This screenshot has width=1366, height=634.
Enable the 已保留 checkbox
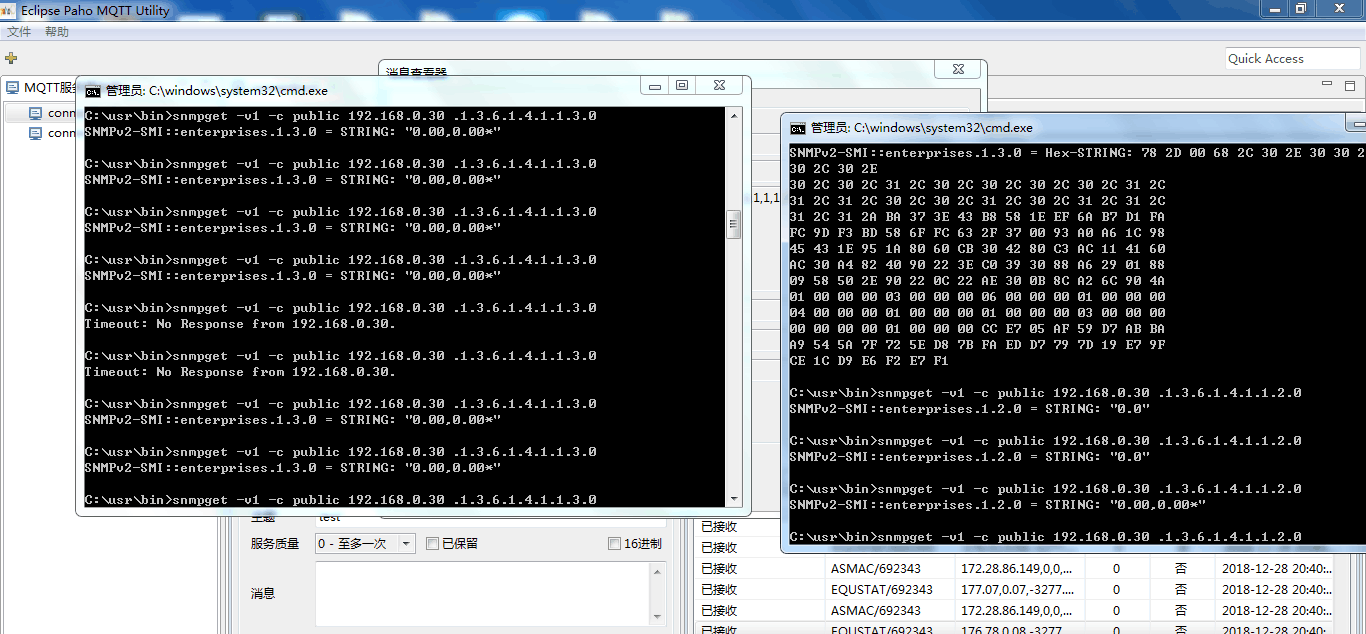pos(431,545)
